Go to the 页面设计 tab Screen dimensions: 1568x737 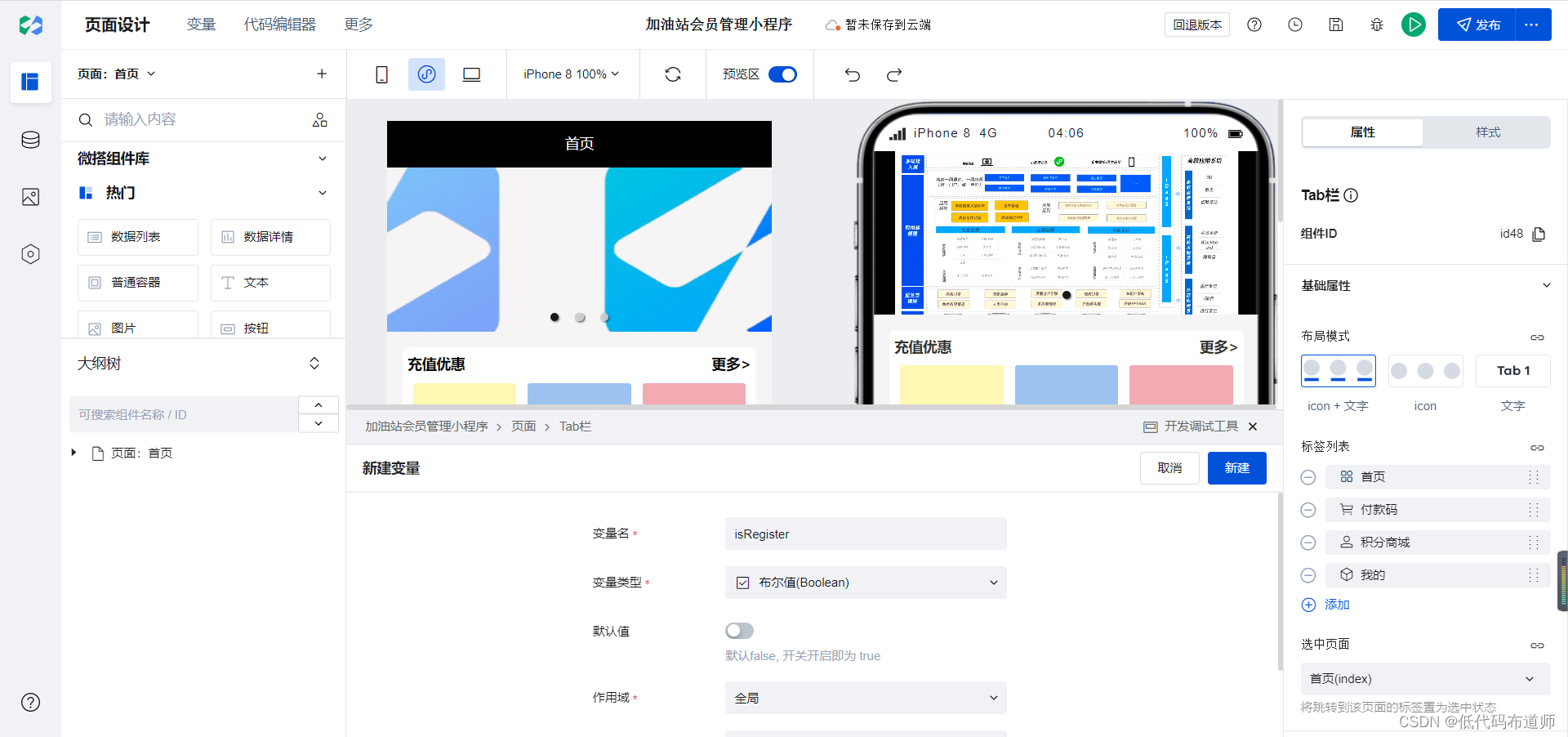tap(118, 25)
